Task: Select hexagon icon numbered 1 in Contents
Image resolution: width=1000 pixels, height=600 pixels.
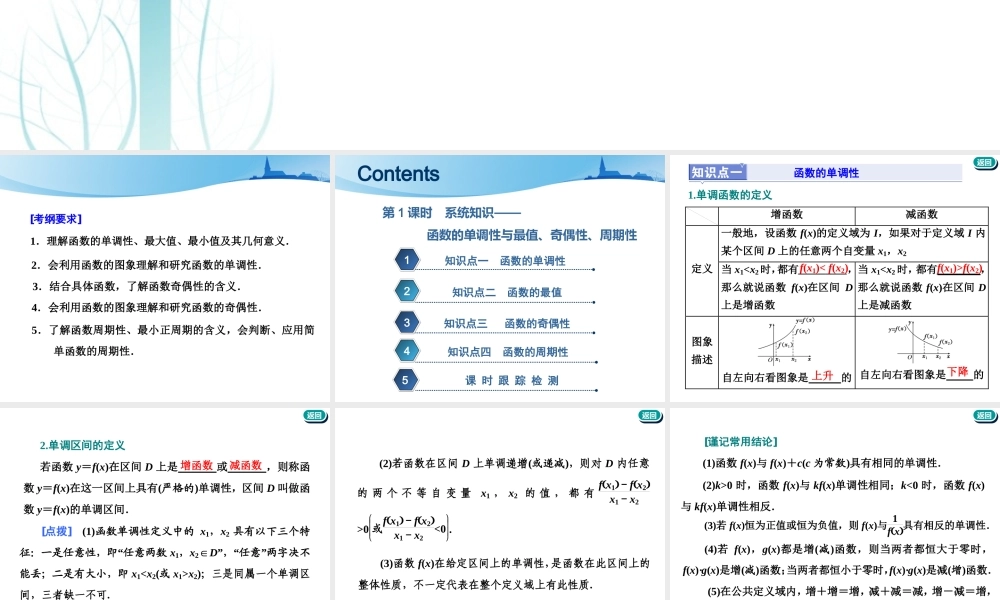Action: [x=407, y=260]
